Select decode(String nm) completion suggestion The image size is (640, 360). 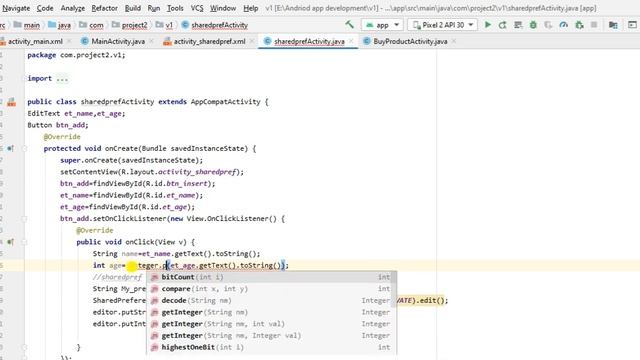point(269,300)
